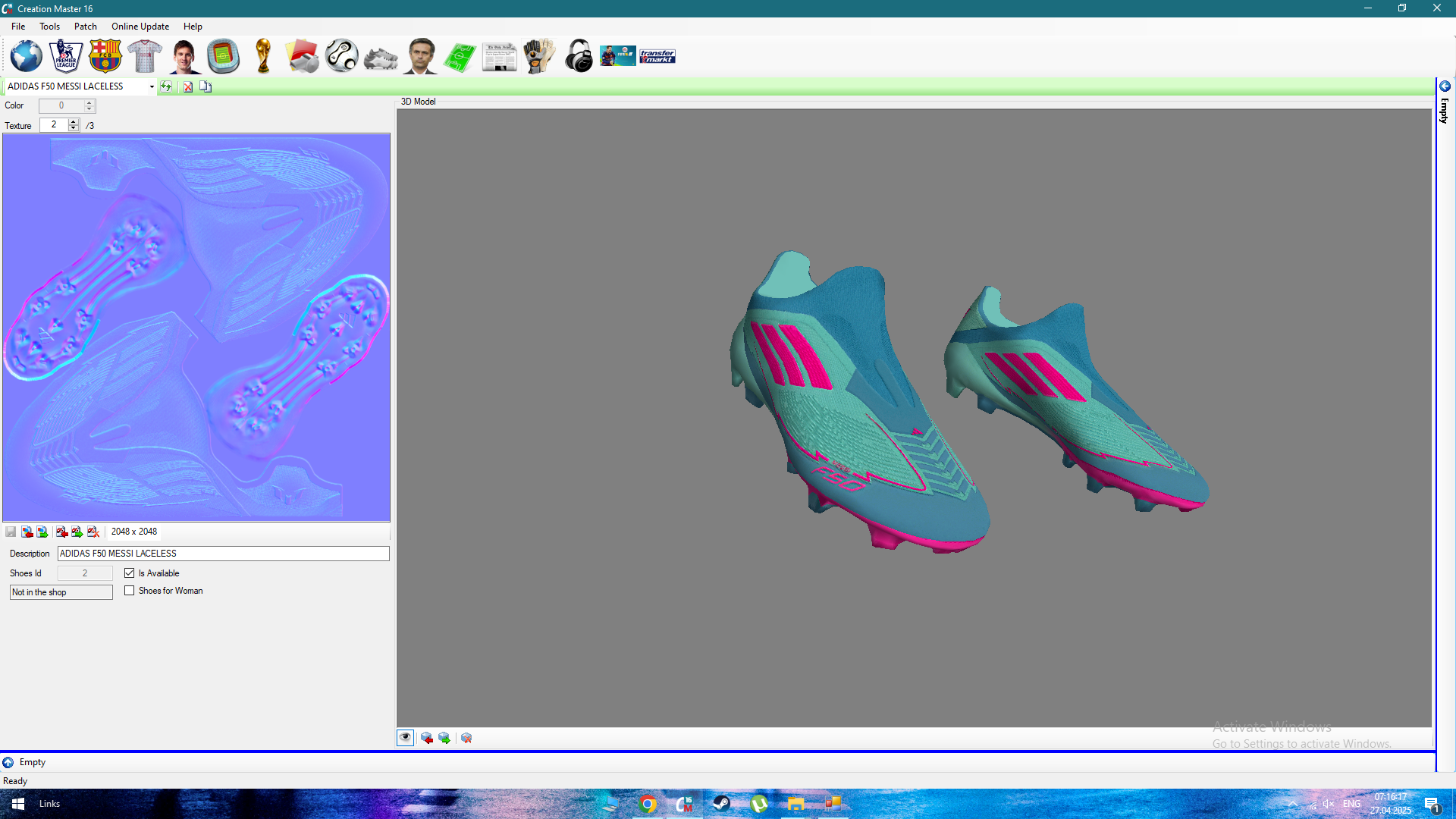
Task: Decrease the Color value stepper
Action: click(x=89, y=109)
